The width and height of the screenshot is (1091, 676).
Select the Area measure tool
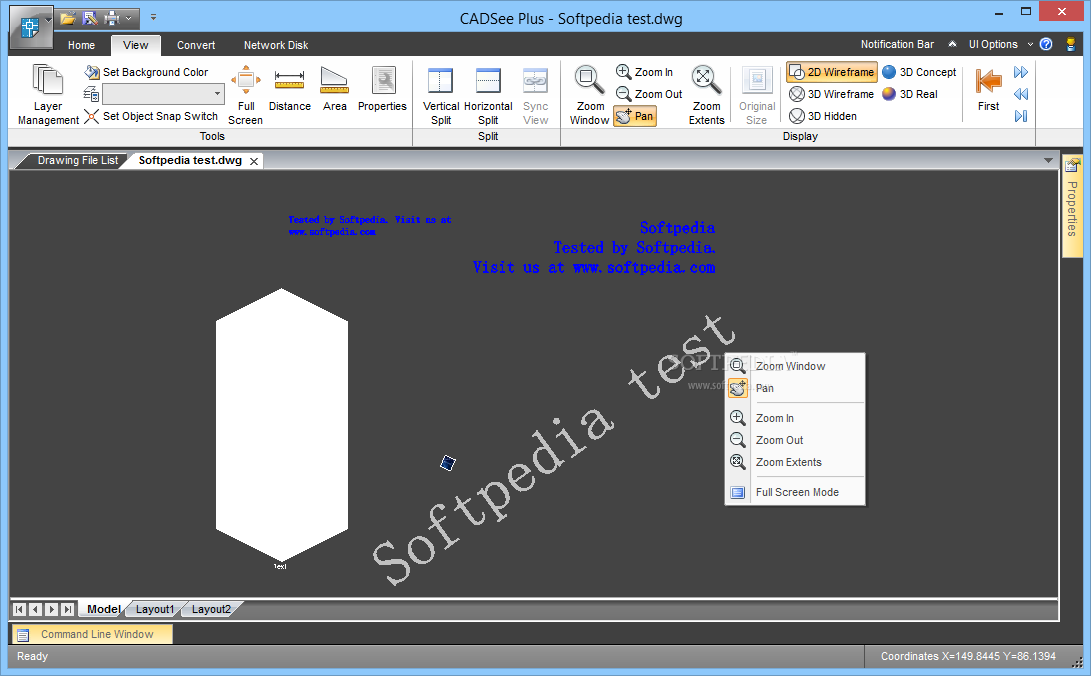335,88
